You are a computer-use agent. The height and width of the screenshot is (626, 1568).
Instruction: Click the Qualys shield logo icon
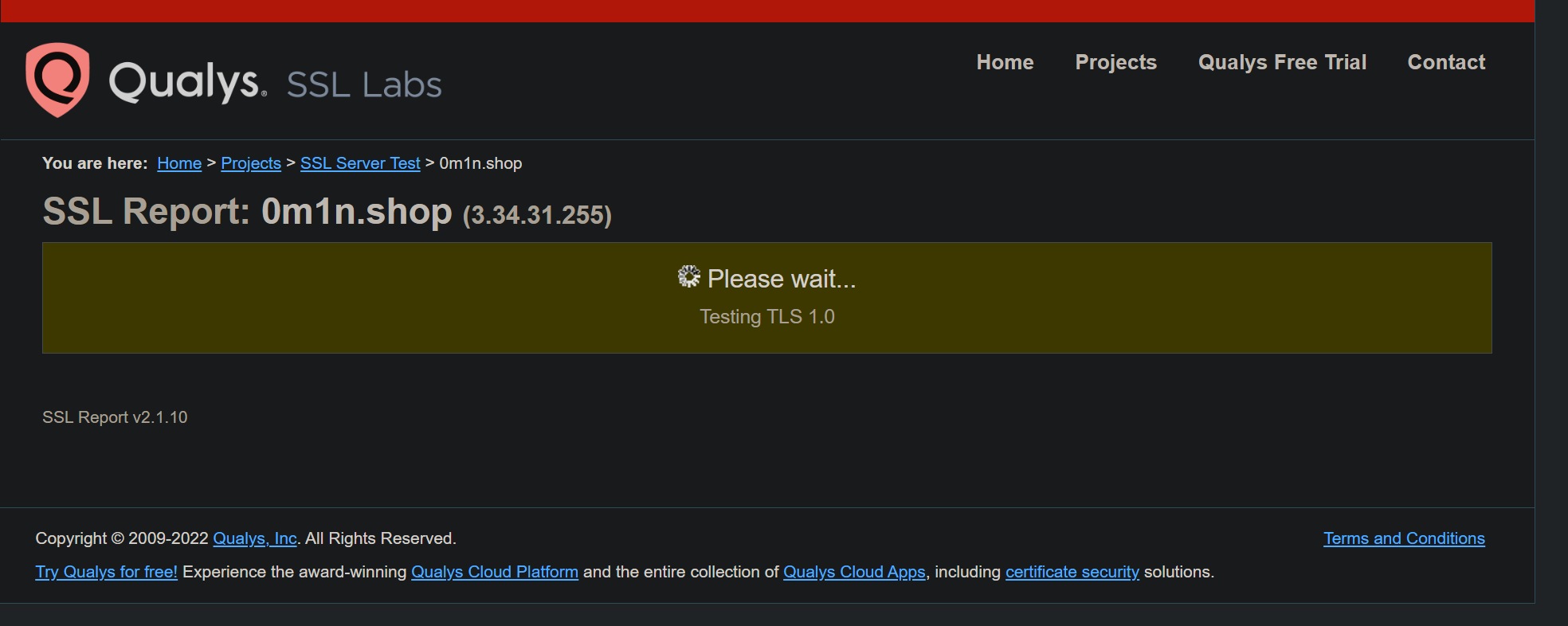[x=57, y=80]
